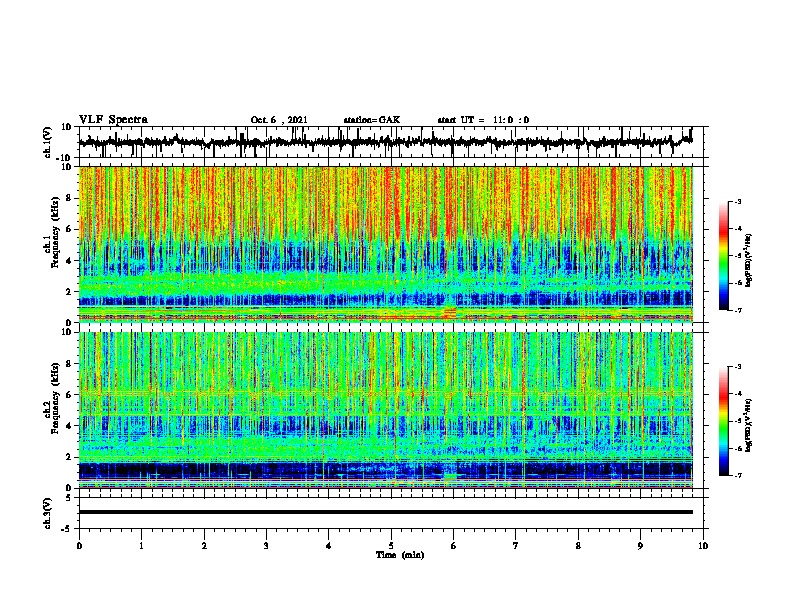The image size is (792, 612).
Task: Select the "Oct. 6, 2021" date label
Action: [279, 120]
